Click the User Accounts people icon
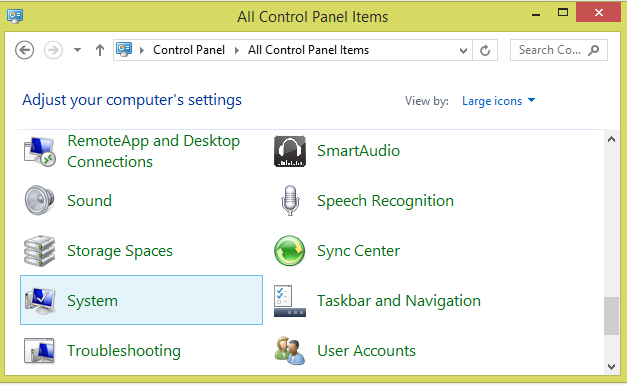The image size is (627, 386). pos(290,350)
